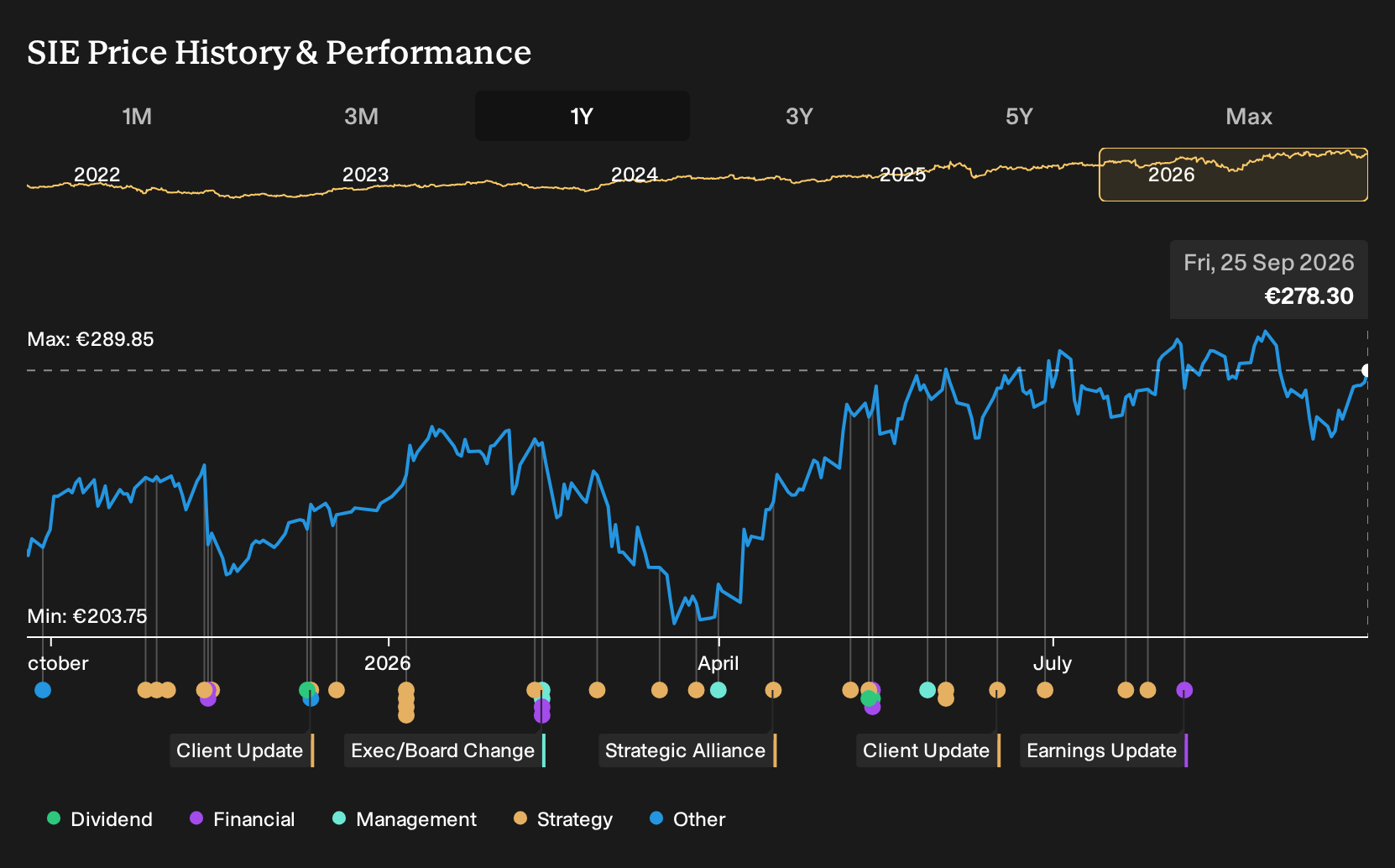Select the 1Y time range tab
Screen dimensions: 1395x868
[x=583, y=116]
